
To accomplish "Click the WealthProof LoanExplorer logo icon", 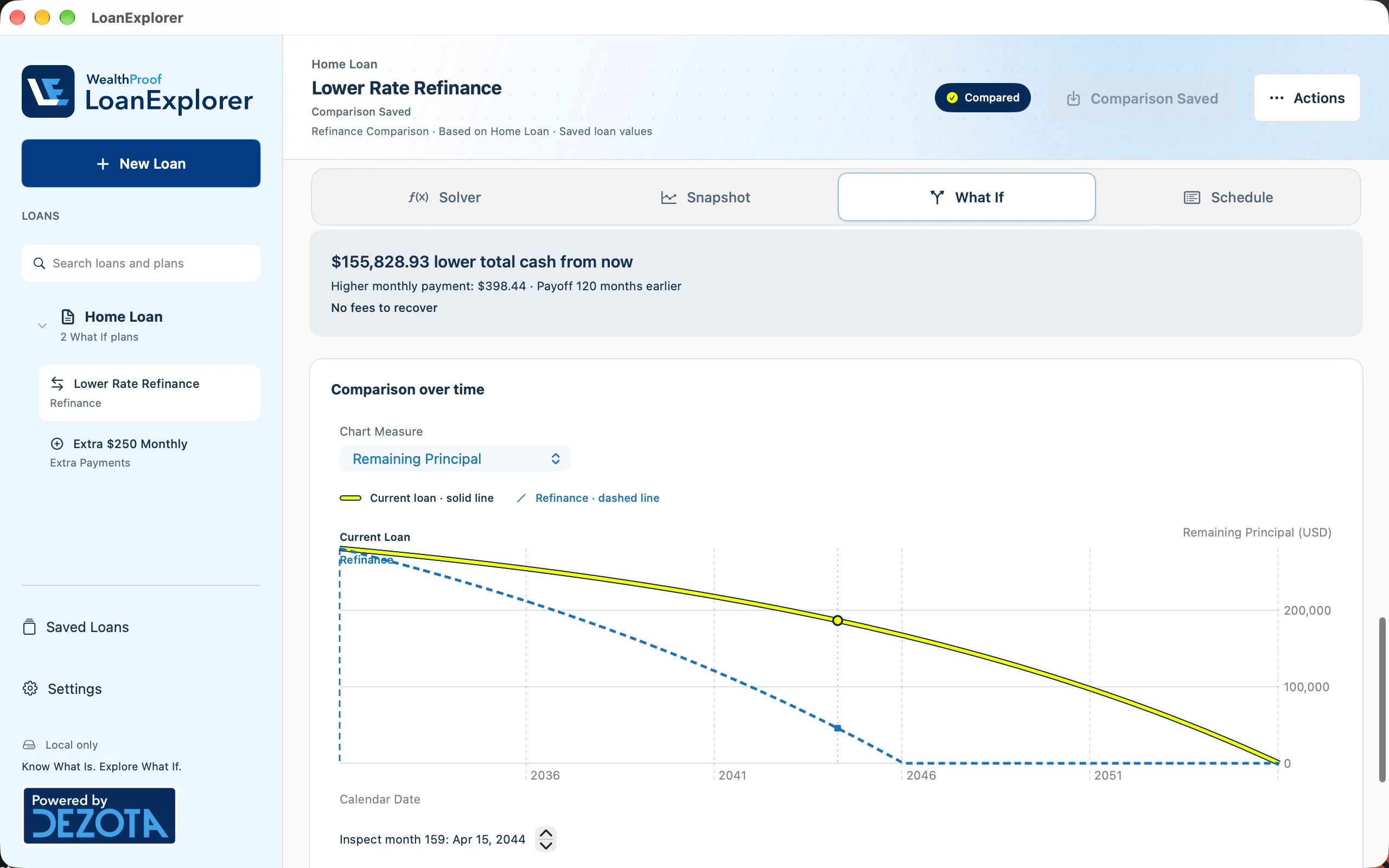I will pyautogui.click(x=48, y=91).
